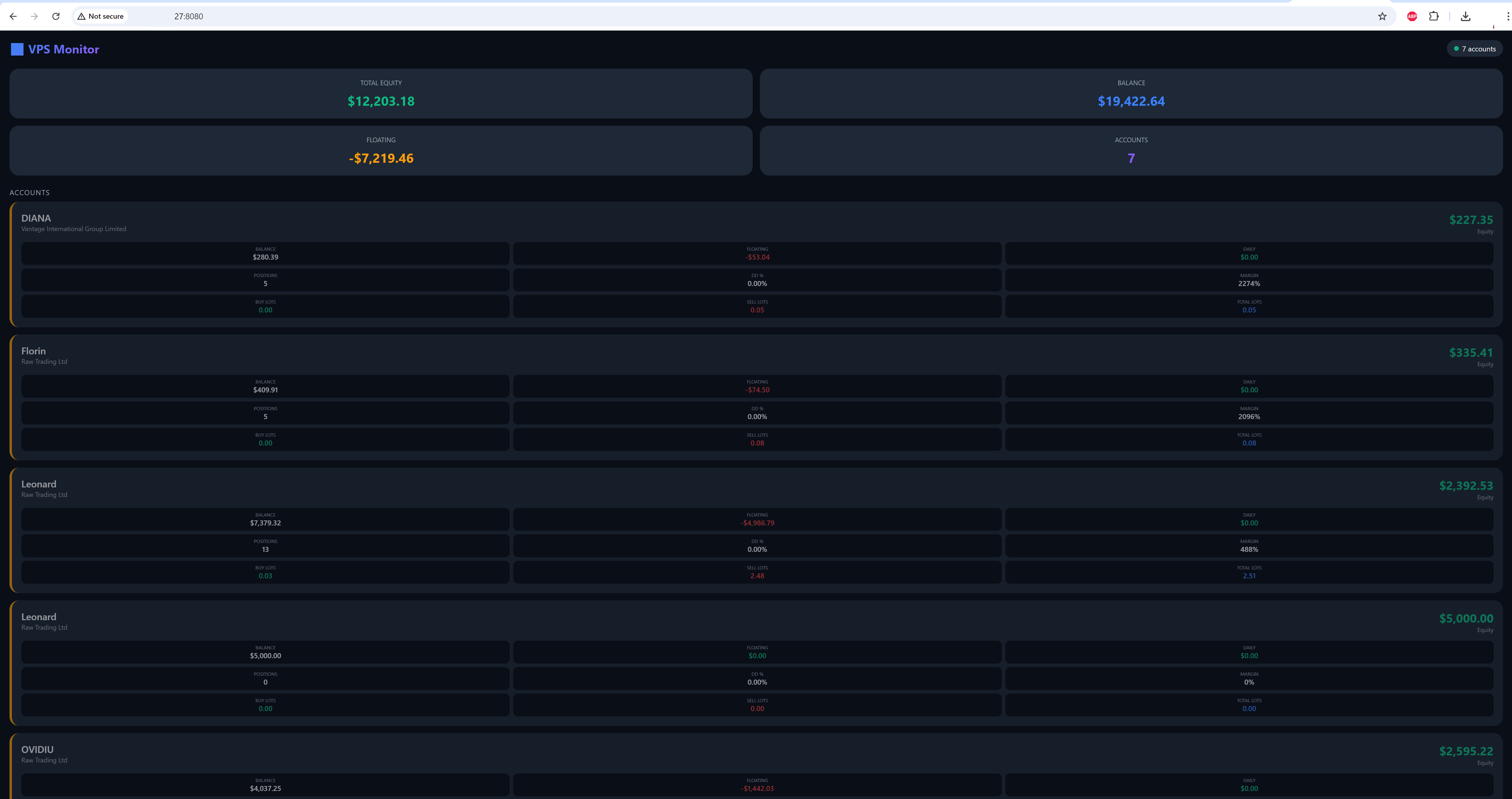1512x799 pixels.
Task: Click the back navigation arrow
Action: point(13,16)
